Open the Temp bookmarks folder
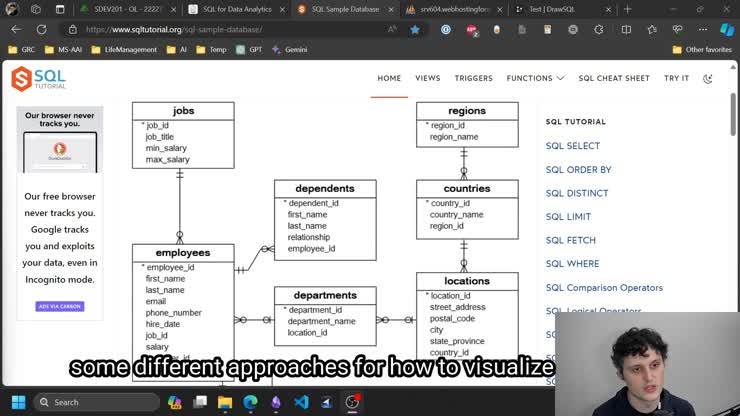 (x=211, y=50)
